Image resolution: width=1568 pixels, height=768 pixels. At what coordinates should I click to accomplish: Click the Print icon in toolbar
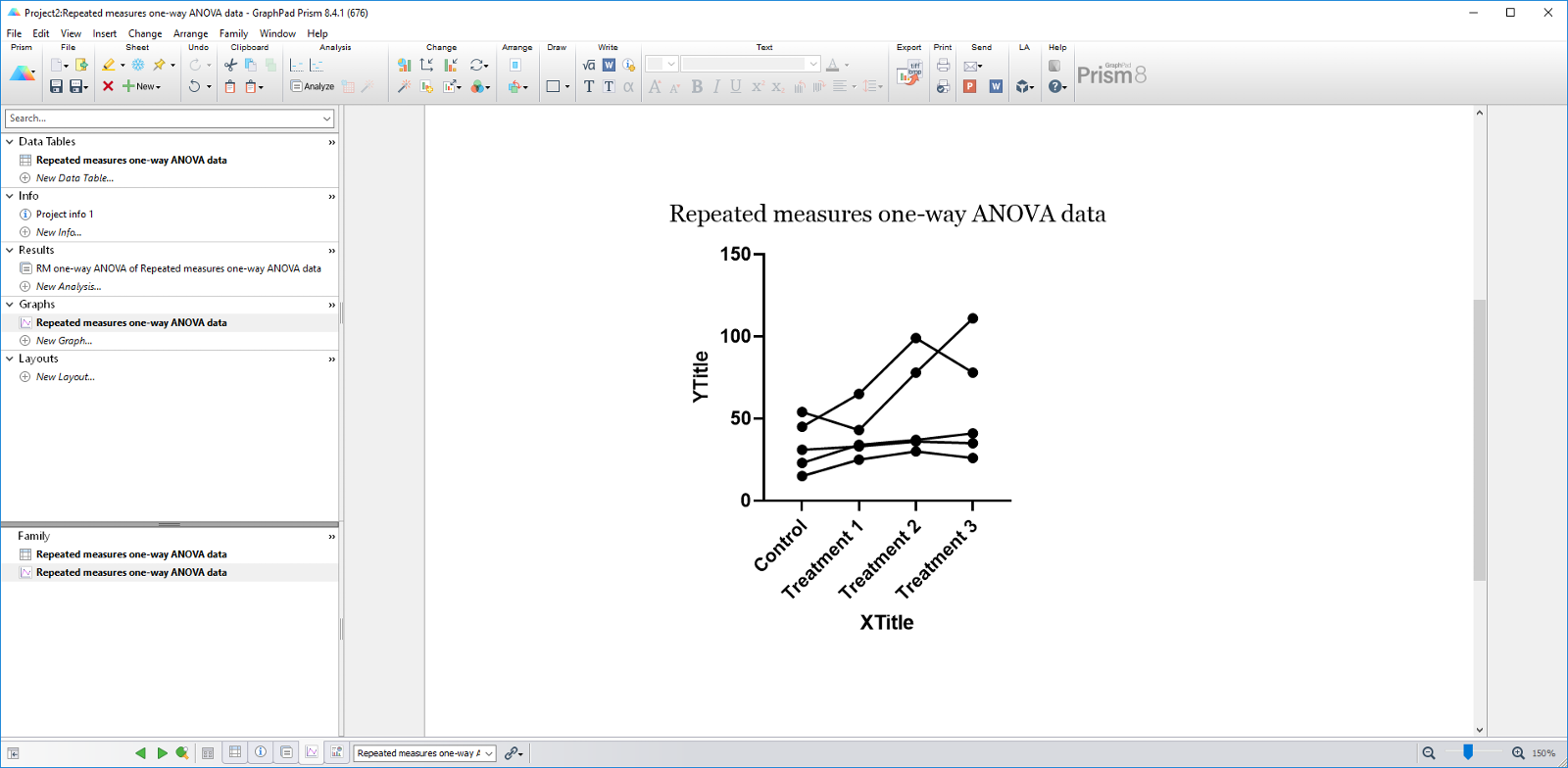click(x=943, y=66)
